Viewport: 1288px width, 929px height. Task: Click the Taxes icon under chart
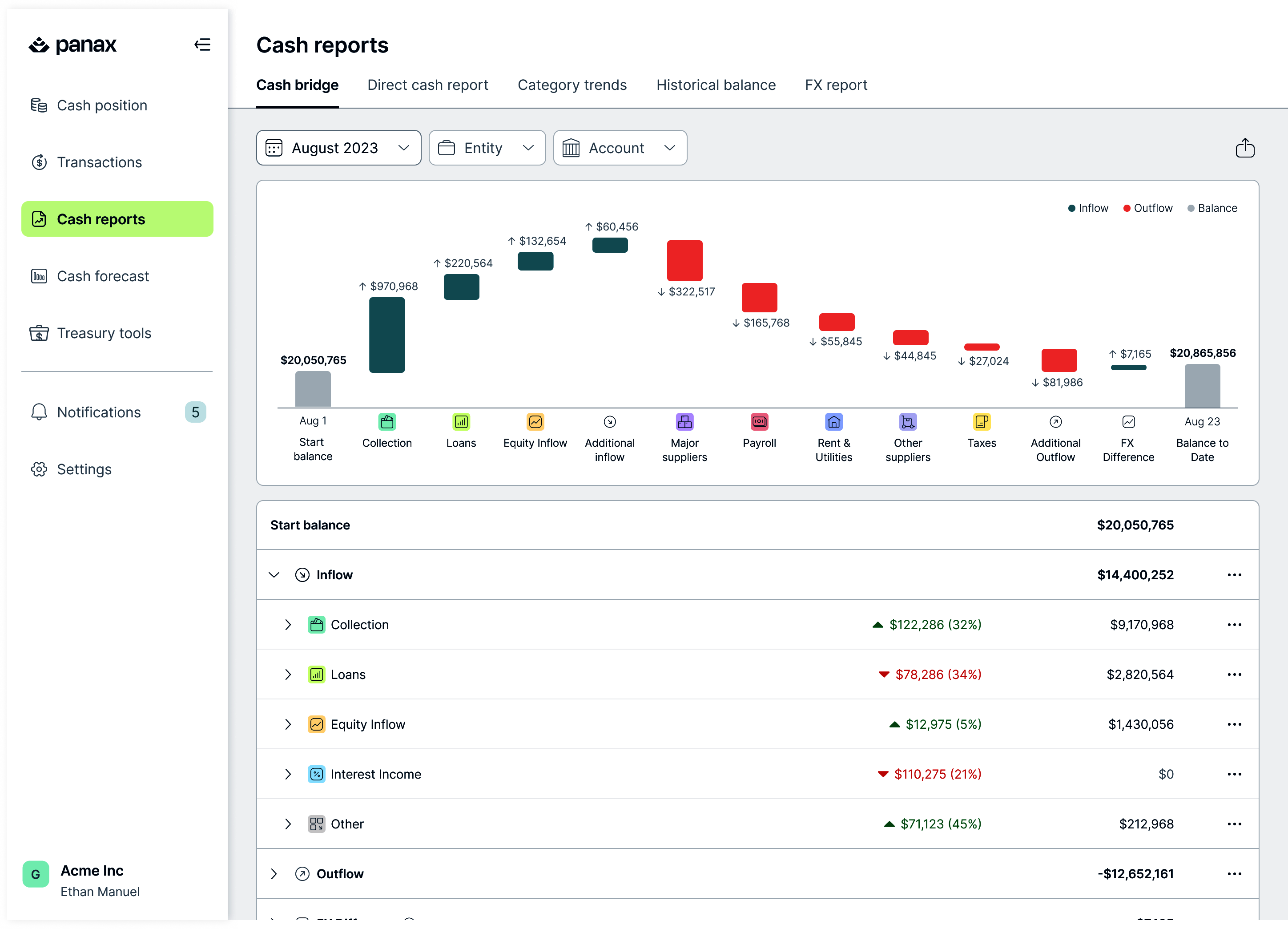pos(981,422)
